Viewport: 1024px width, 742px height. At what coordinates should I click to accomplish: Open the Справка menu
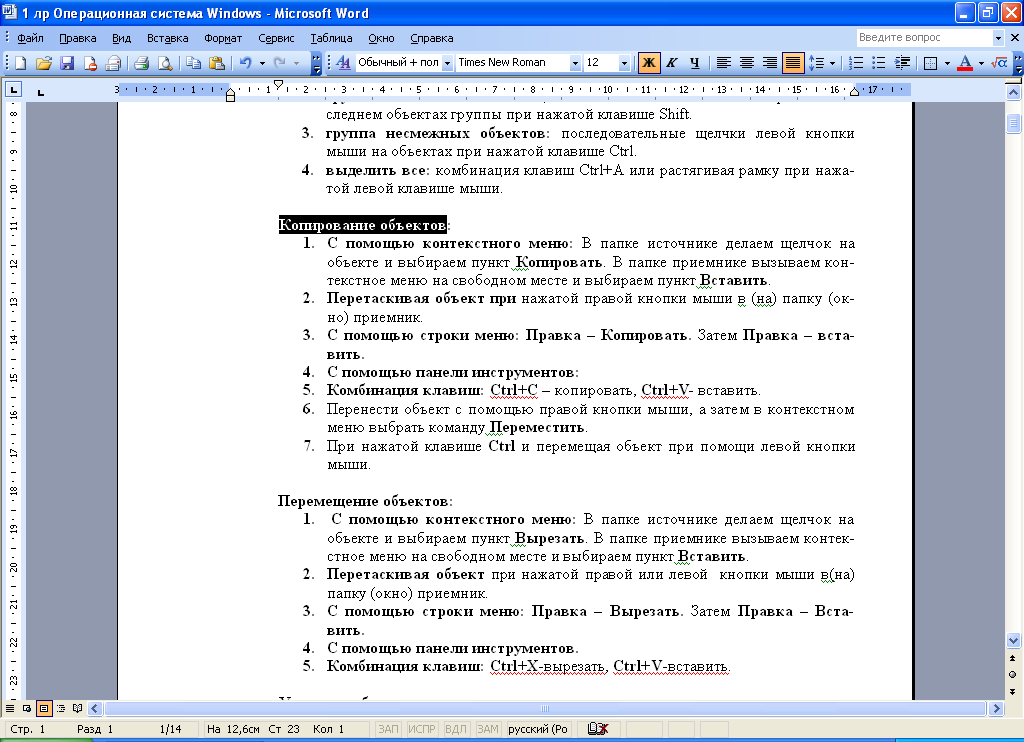pos(432,39)
